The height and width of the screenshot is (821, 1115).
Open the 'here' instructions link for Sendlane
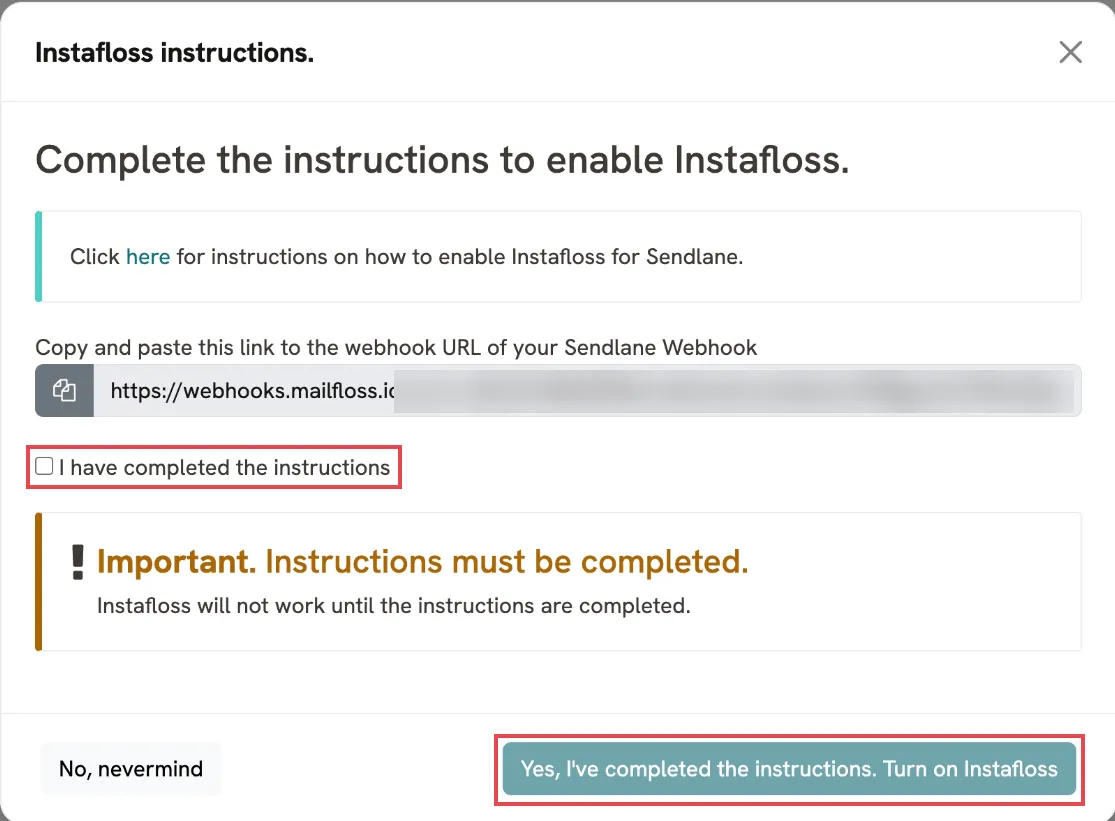click(x=148, y=257)
